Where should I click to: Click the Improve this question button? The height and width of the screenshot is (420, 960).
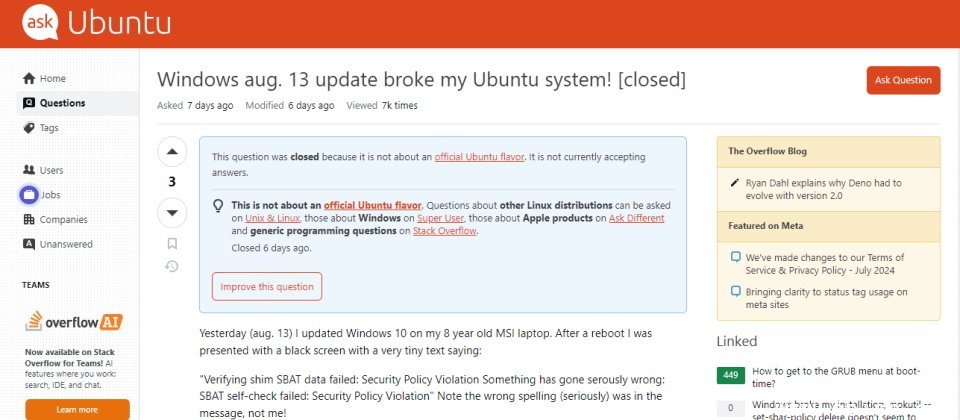pos(267,287)
